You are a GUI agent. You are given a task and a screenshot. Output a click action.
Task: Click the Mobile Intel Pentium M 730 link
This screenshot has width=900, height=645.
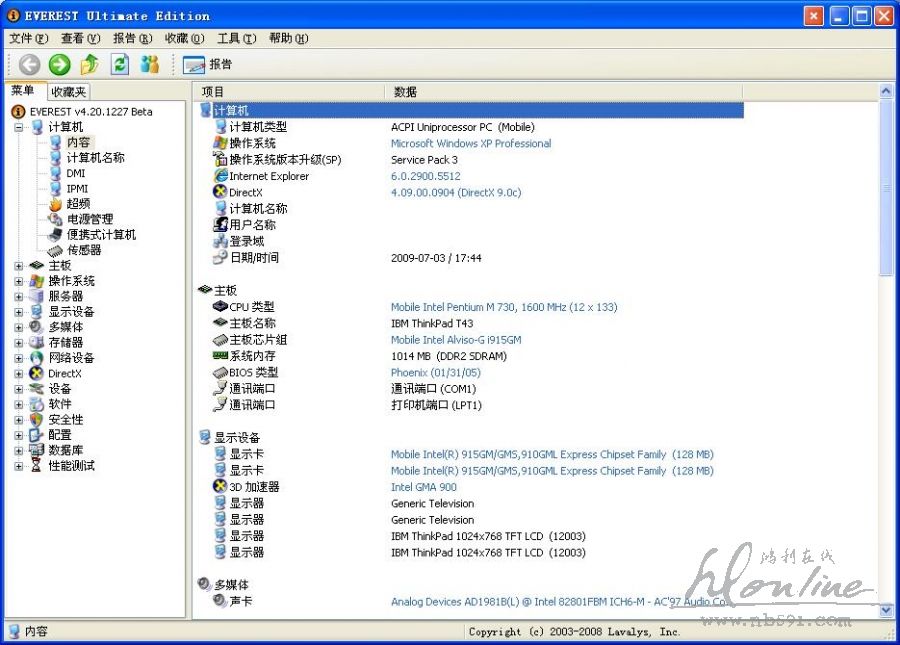(x=503, y=307)
